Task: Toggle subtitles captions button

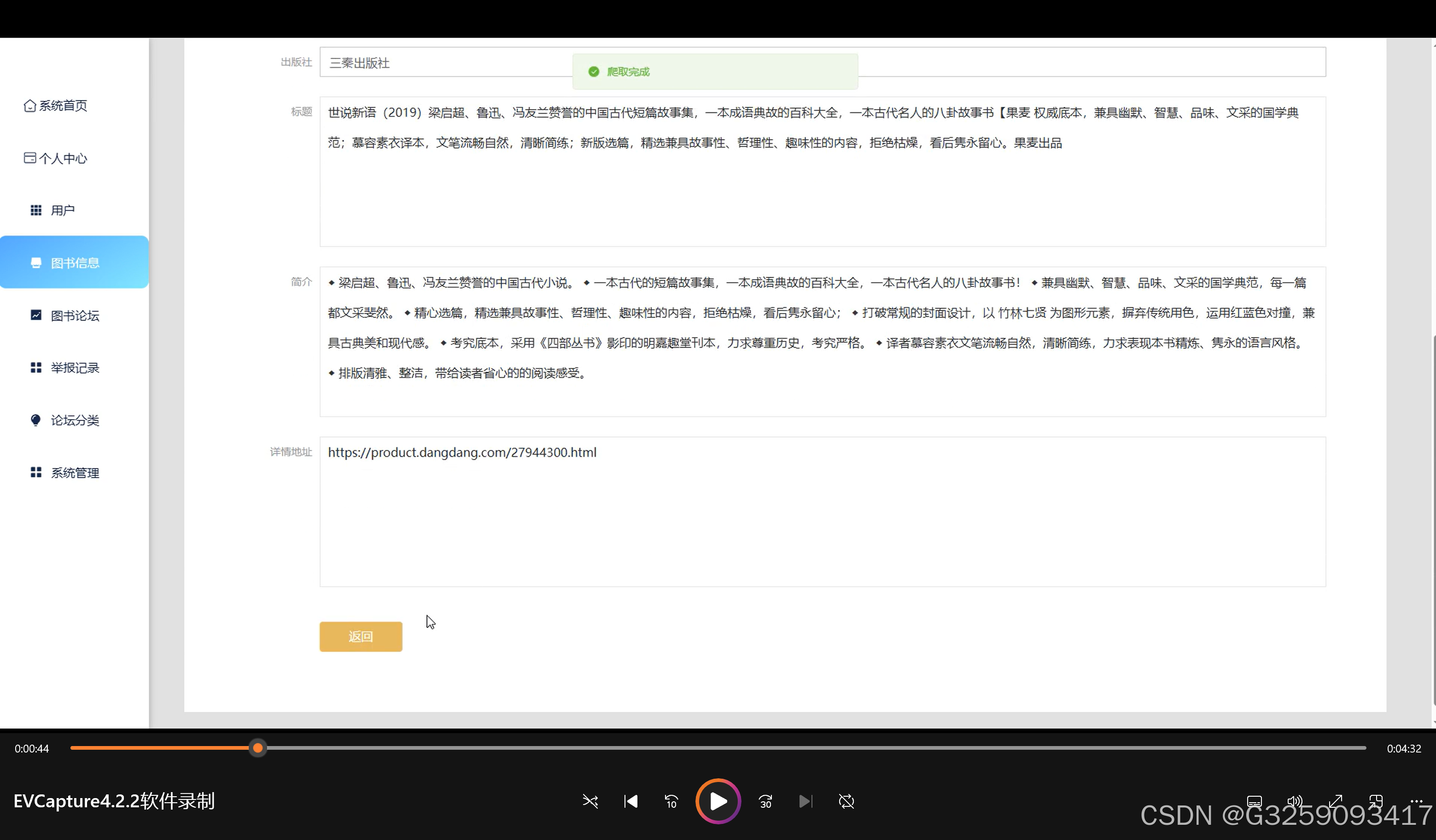Action: (x=1254, y=801)
